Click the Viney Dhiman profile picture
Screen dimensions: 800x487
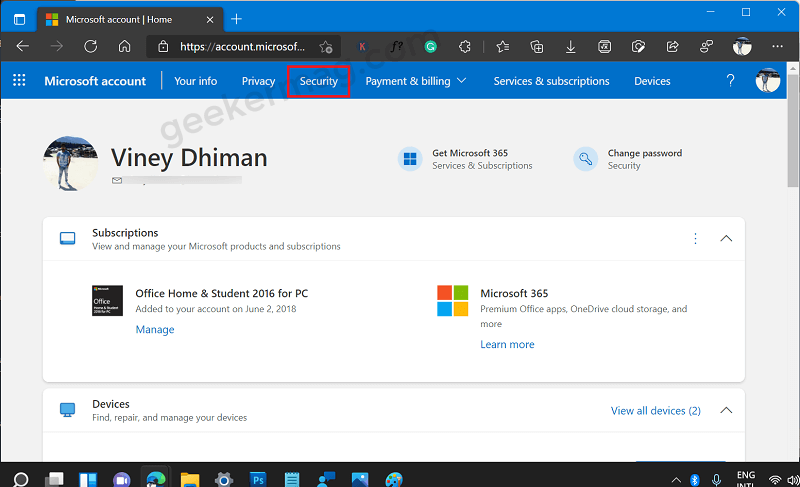coord(70,163)
